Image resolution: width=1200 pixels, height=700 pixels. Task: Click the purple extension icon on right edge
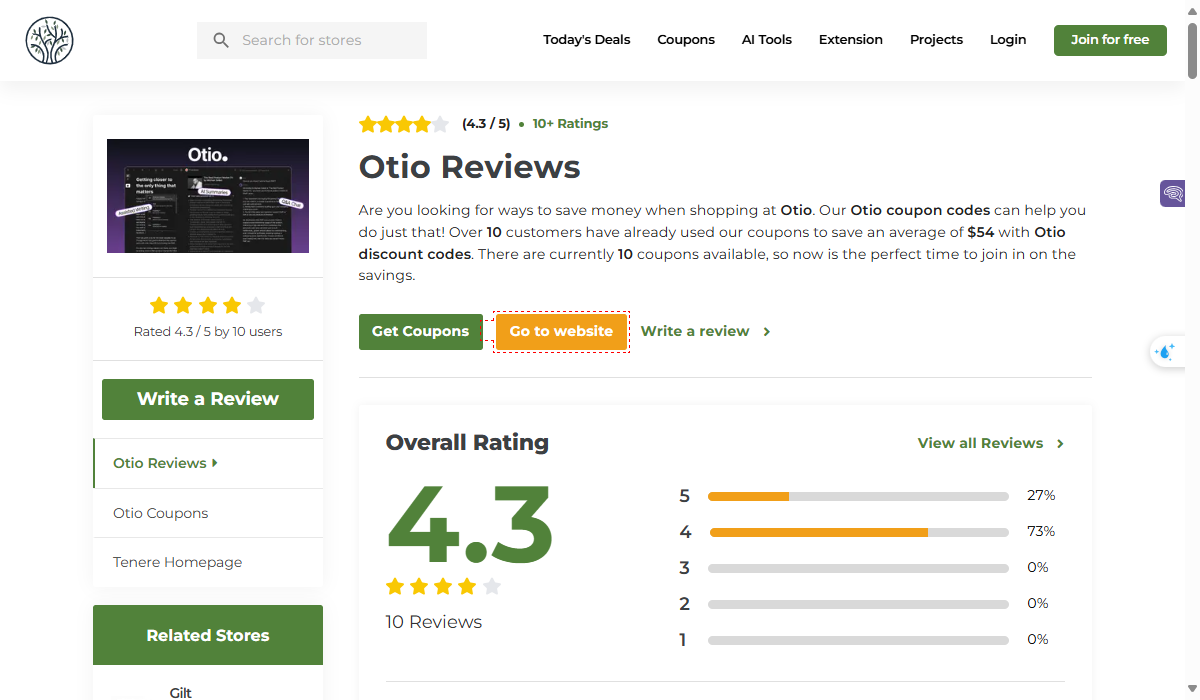(x=1172, y=193)
